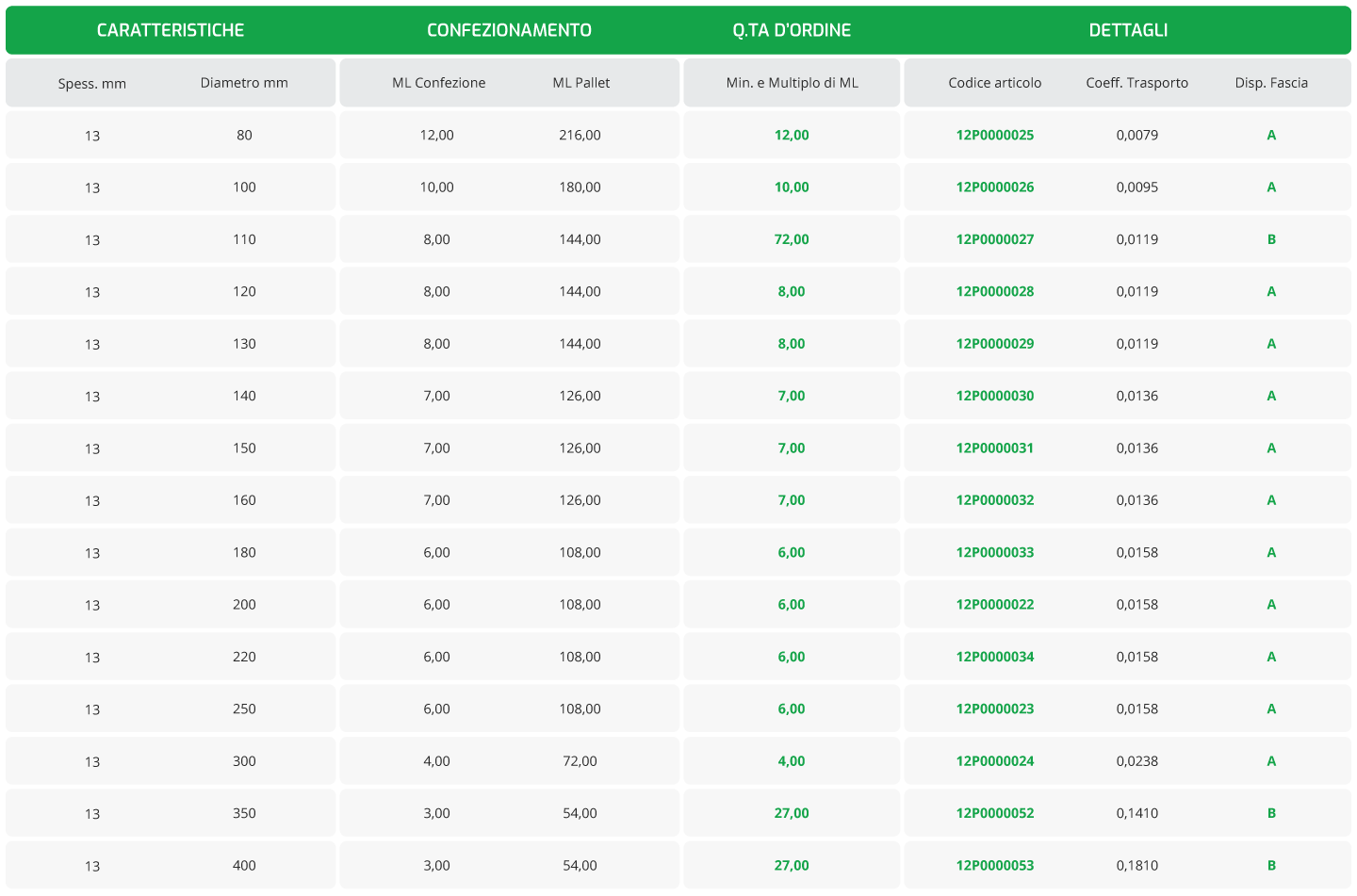This screenshot has width=1357, height=896.
Task: Click diameter value 150
Action: [244, 448]
